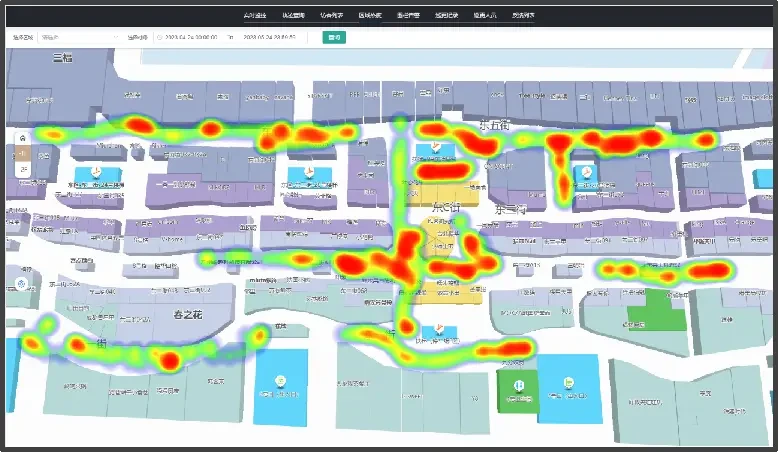Select the escalator marker north of 东五街 label
The width and height of the screenshot is (778, 452).
click(x=436, y=146)
